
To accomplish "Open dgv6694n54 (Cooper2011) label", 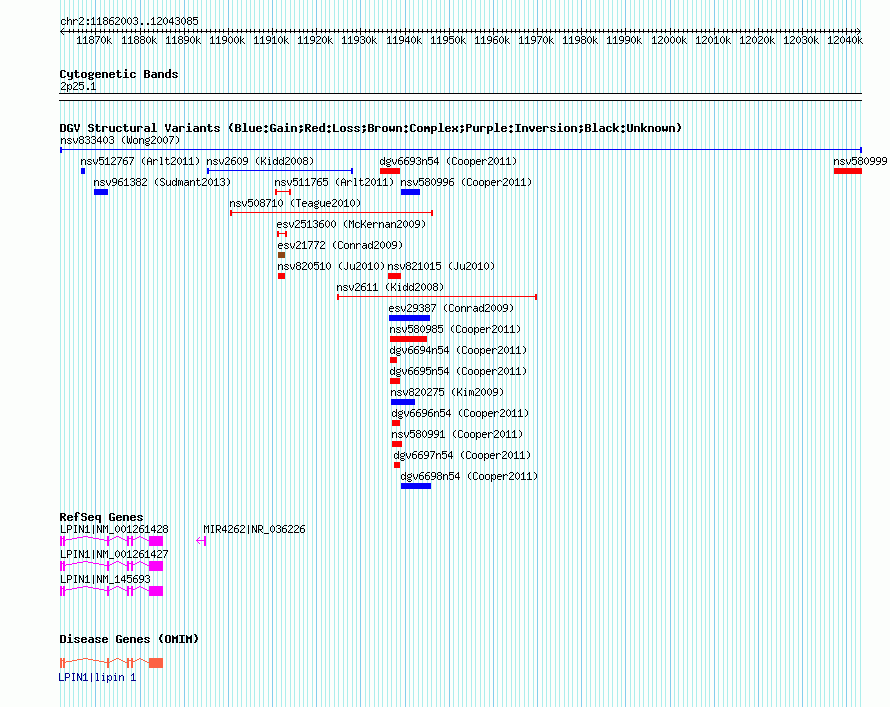I will [x=458, y=350].
